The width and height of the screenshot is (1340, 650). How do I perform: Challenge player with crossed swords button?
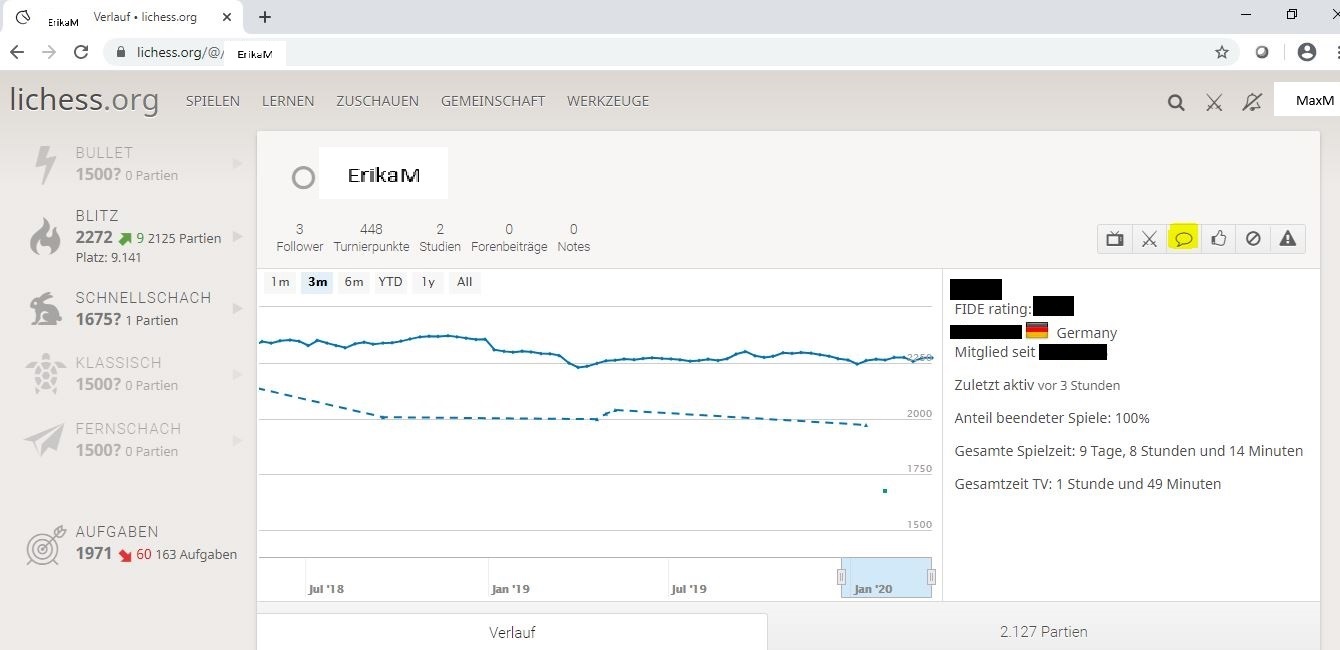pos(1149,238)
